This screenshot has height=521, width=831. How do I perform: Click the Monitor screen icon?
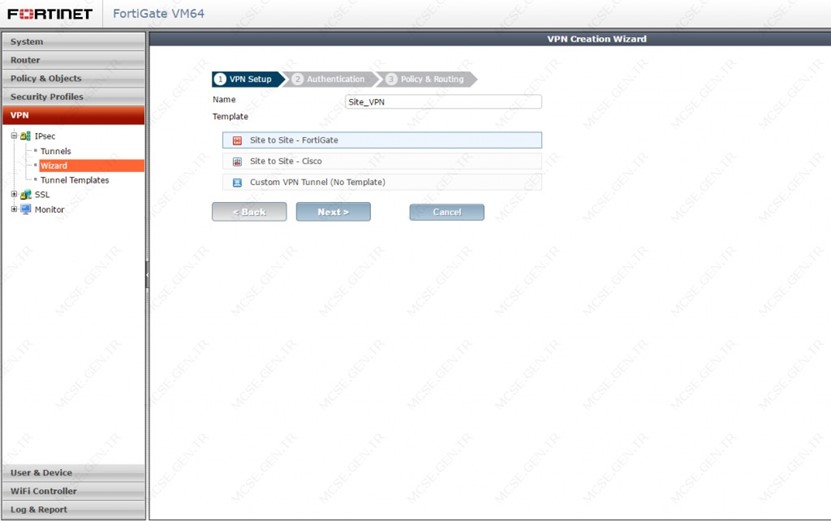pos(25,209)
